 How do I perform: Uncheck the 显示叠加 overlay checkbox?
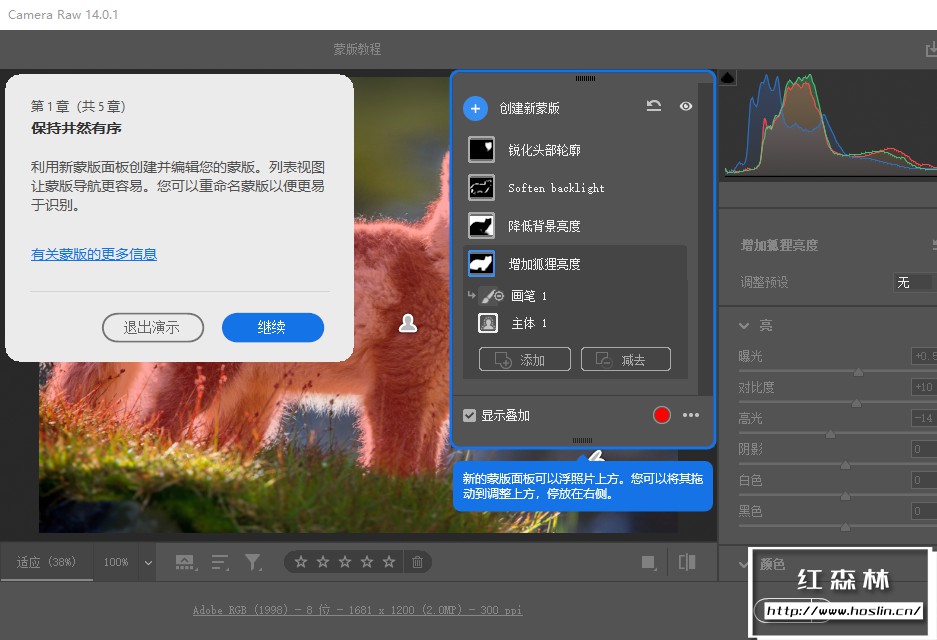pyautogui.click(x=470, y=415)
